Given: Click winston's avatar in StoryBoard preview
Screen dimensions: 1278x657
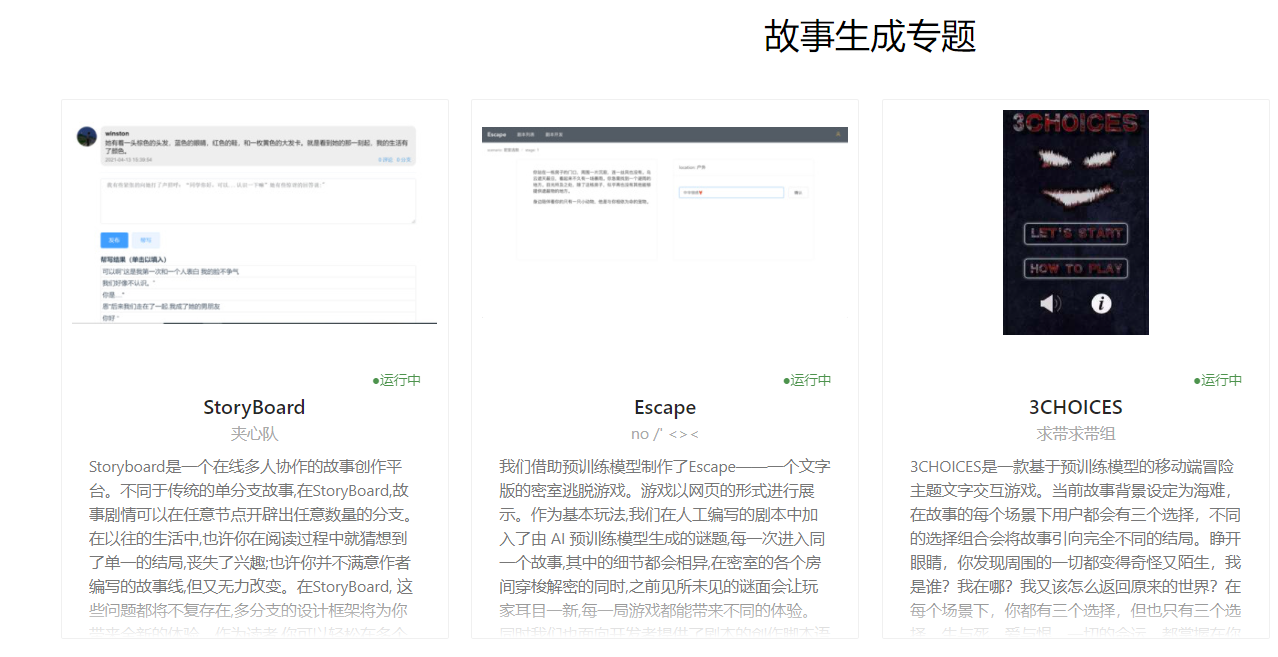Looking at the screenshot, I should pos(87,137).
